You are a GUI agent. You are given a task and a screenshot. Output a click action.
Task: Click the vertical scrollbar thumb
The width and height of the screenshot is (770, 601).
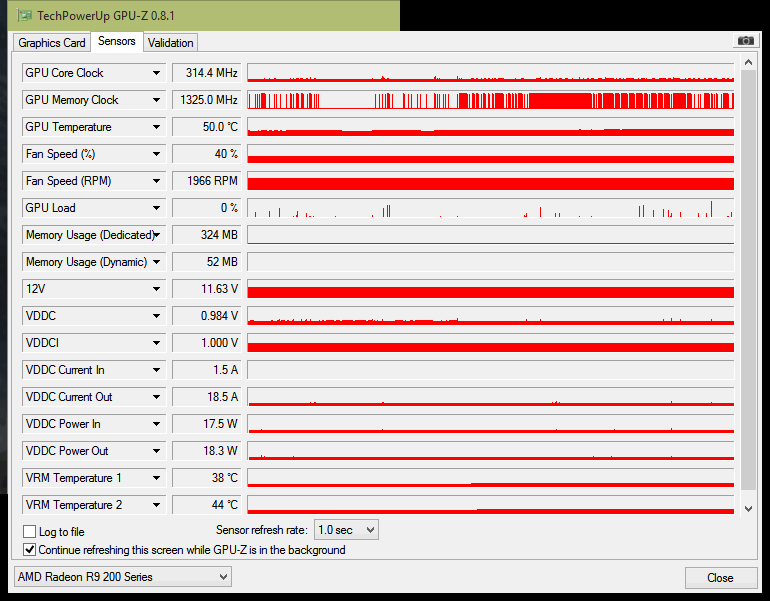[x=748, y=280]
